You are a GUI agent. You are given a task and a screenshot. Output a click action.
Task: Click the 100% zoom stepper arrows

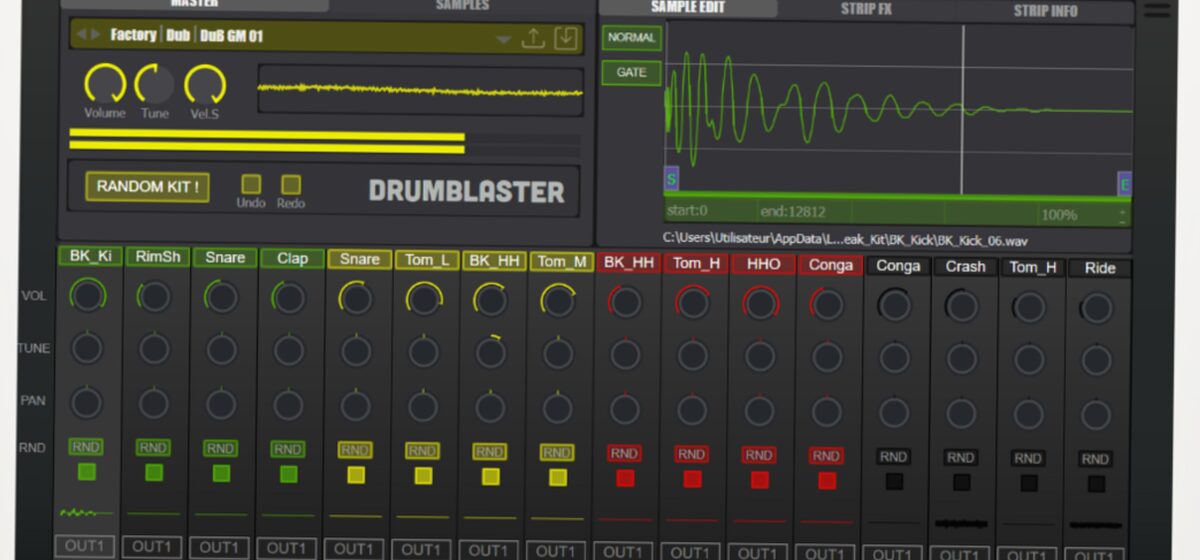coord(1122,215)
